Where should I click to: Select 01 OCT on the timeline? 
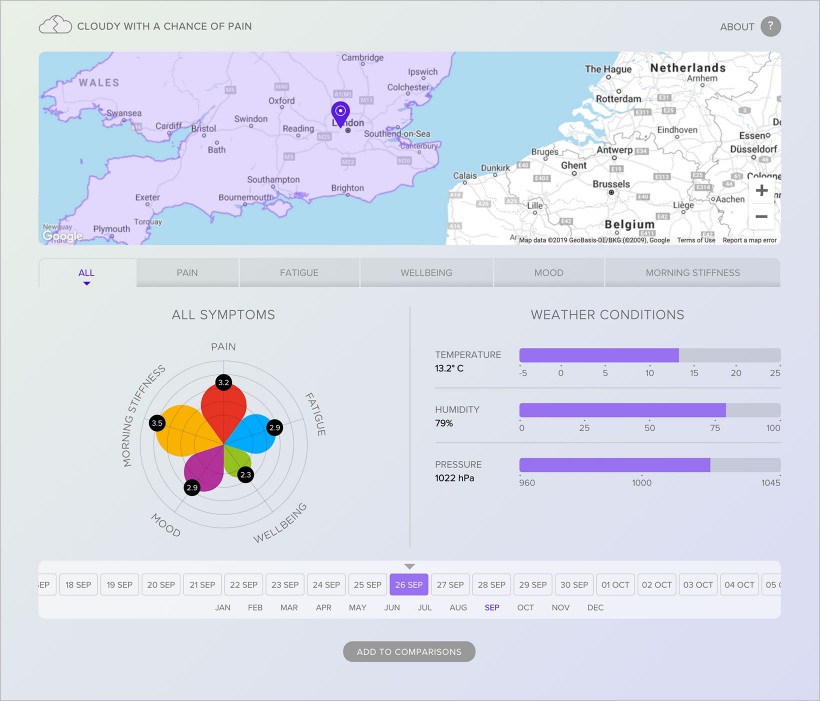pyautogui.click(x=616, y=585)
